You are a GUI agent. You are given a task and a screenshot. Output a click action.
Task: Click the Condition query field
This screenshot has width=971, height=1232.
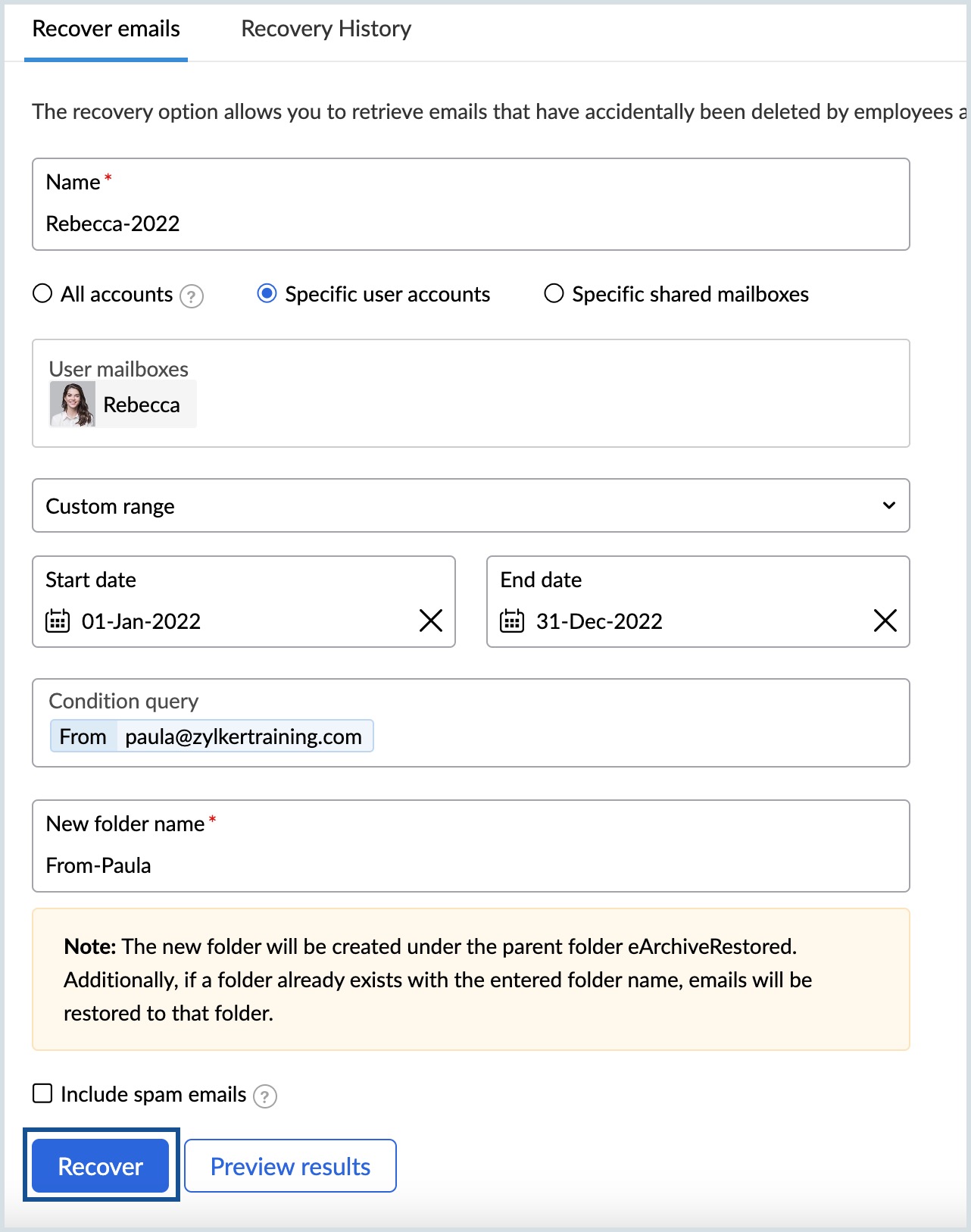pyautogui.click(x=470, y=723)
